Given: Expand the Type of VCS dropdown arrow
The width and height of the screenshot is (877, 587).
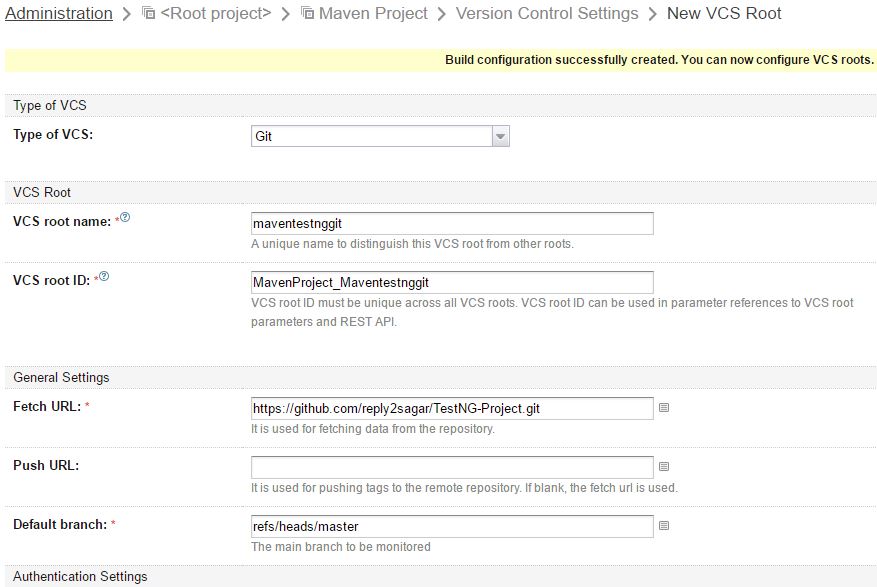Looking at the screenshot, I should (x=501, y=136).
